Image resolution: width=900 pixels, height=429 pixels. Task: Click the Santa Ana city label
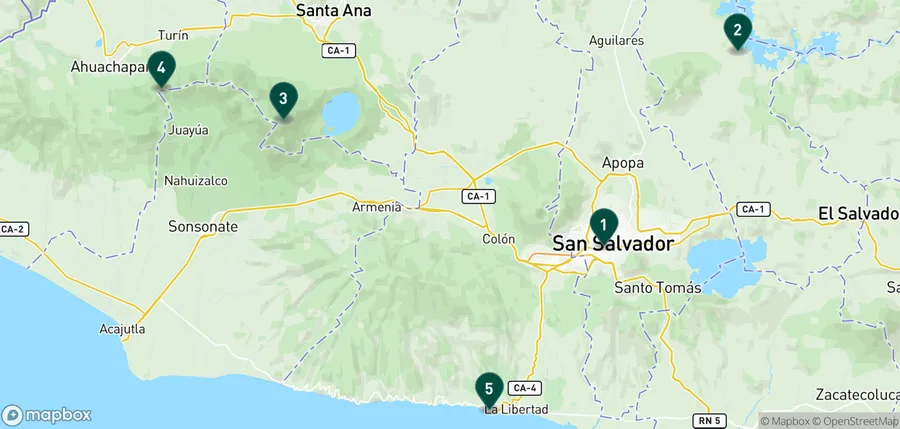click(x=333, y=10)
